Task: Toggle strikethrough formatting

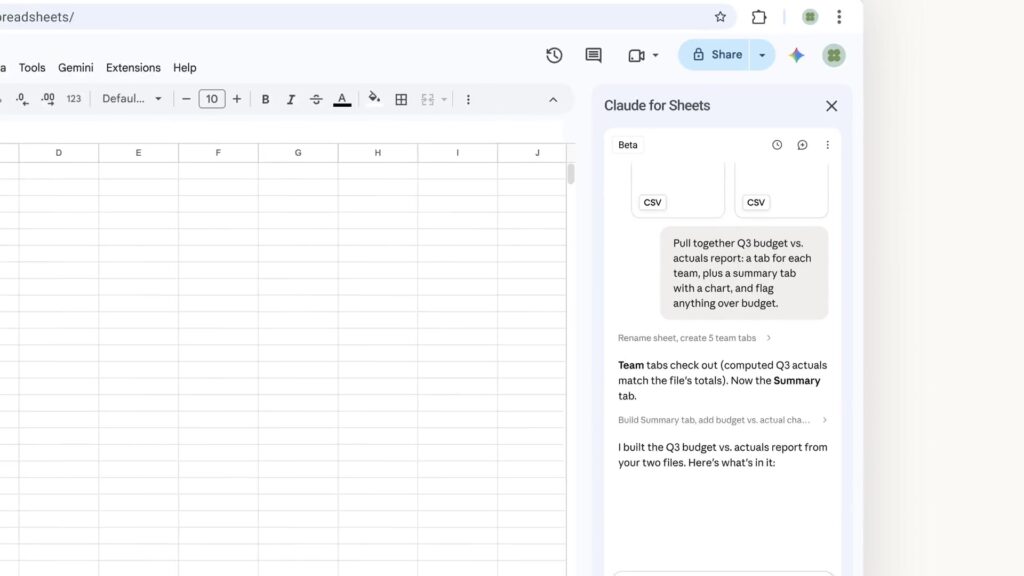Action: pos(316,99)
